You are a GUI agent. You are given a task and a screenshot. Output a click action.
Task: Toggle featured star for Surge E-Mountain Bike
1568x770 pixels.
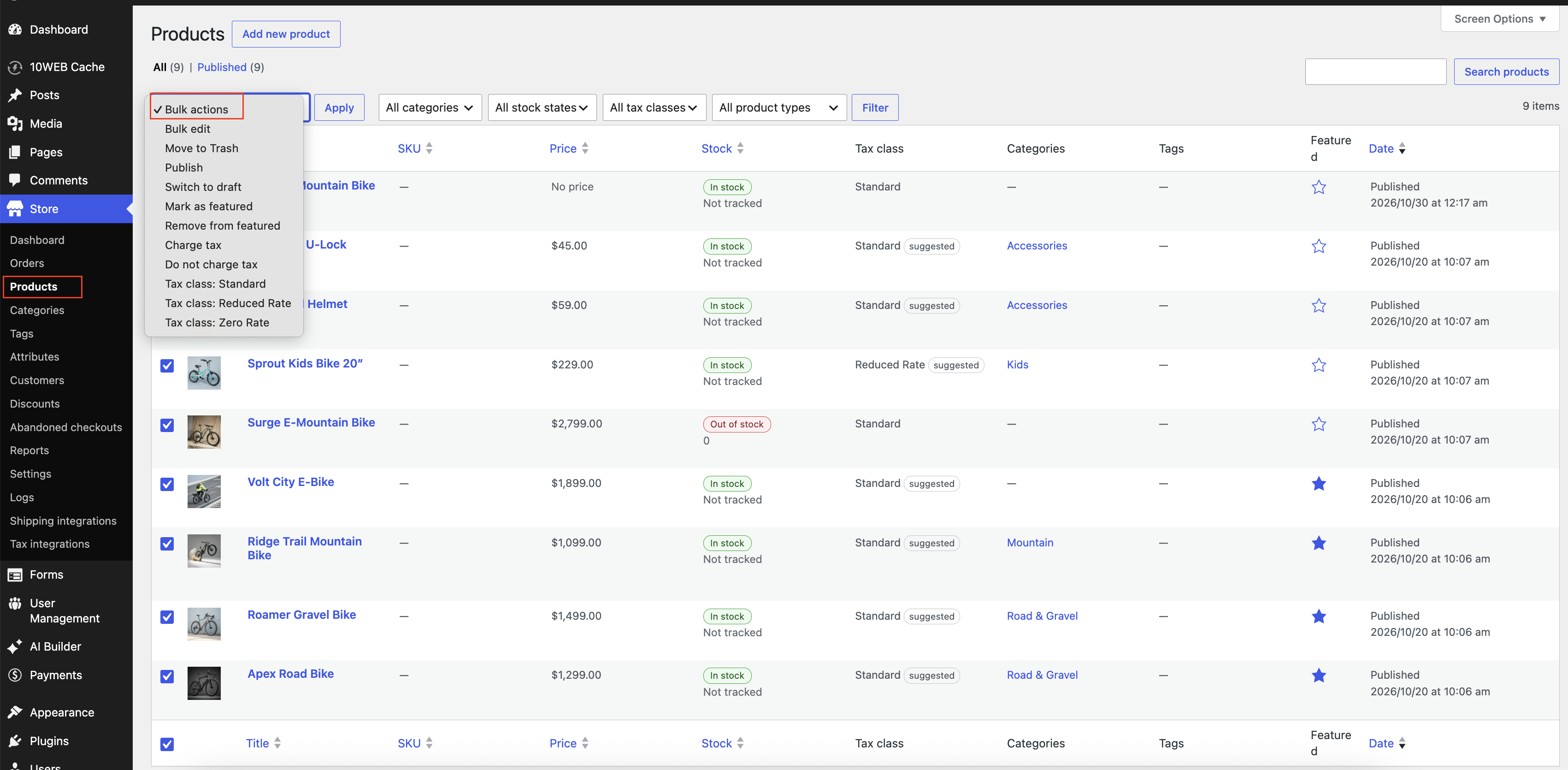[1319, 424]
